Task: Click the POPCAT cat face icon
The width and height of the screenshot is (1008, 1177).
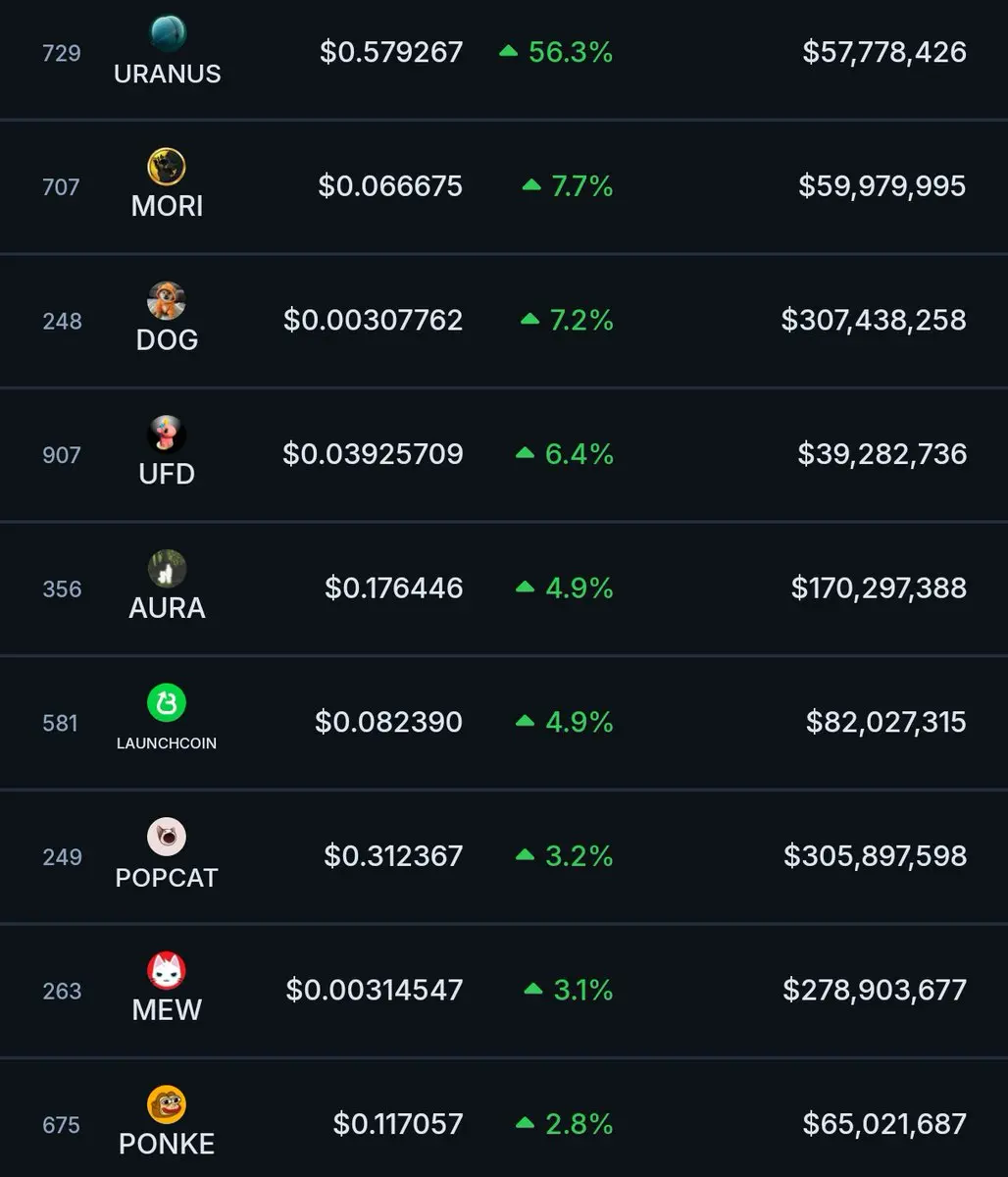Action: coord(167,837)
